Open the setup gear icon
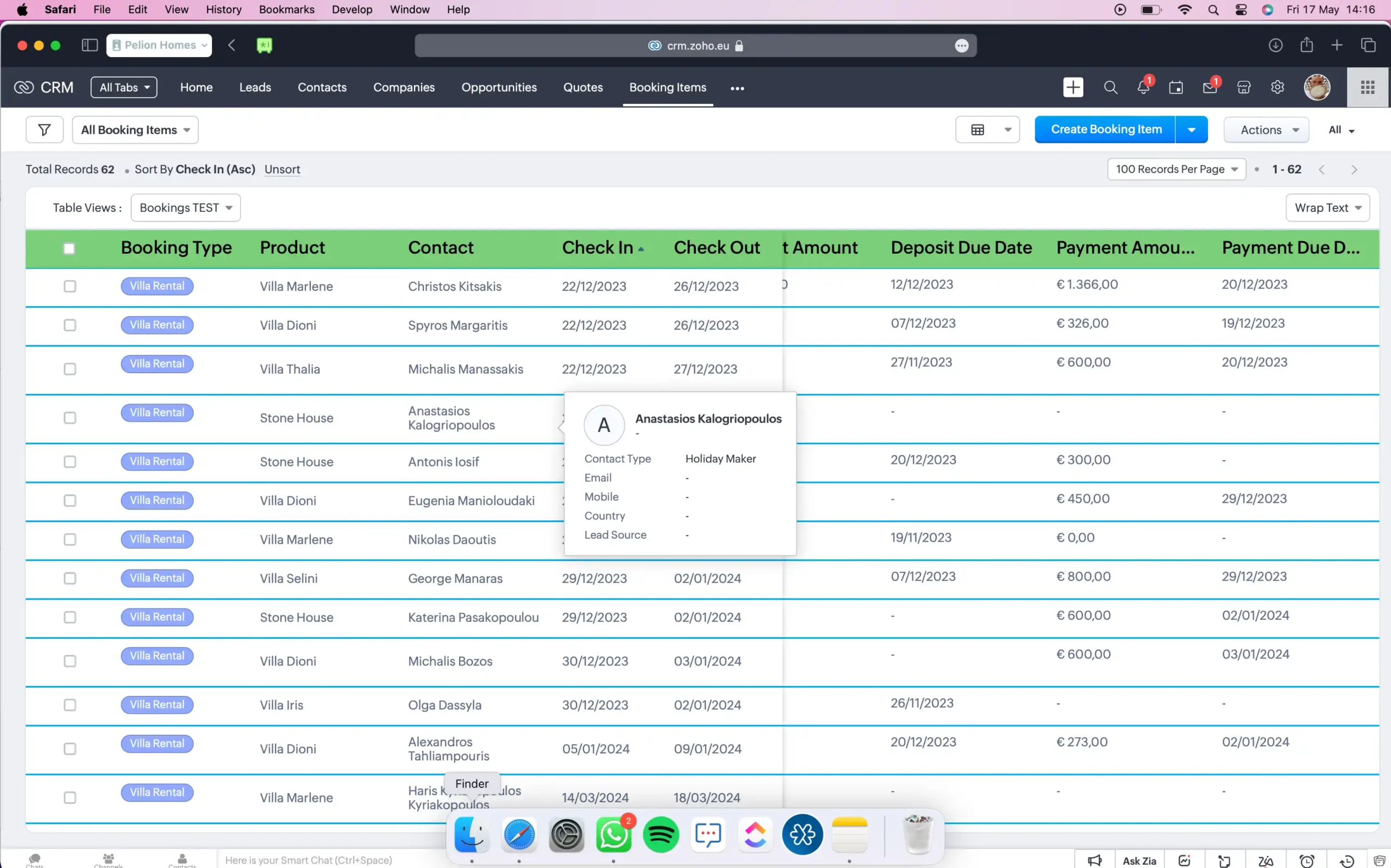This screenshot has height=868, width=1391. (1277, 87)
